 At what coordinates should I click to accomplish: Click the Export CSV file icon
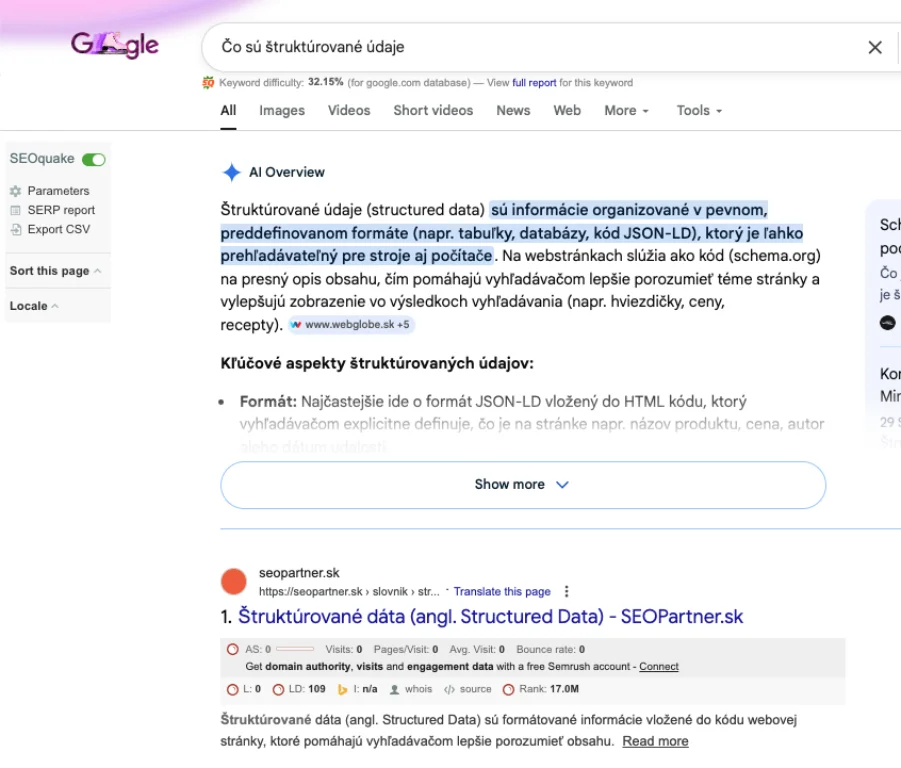(15, 229)
